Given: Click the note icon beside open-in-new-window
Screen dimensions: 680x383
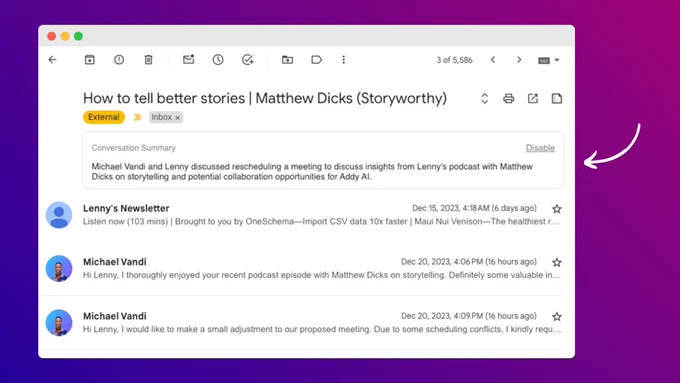Looking at the screenshot, I should (557, 98).
